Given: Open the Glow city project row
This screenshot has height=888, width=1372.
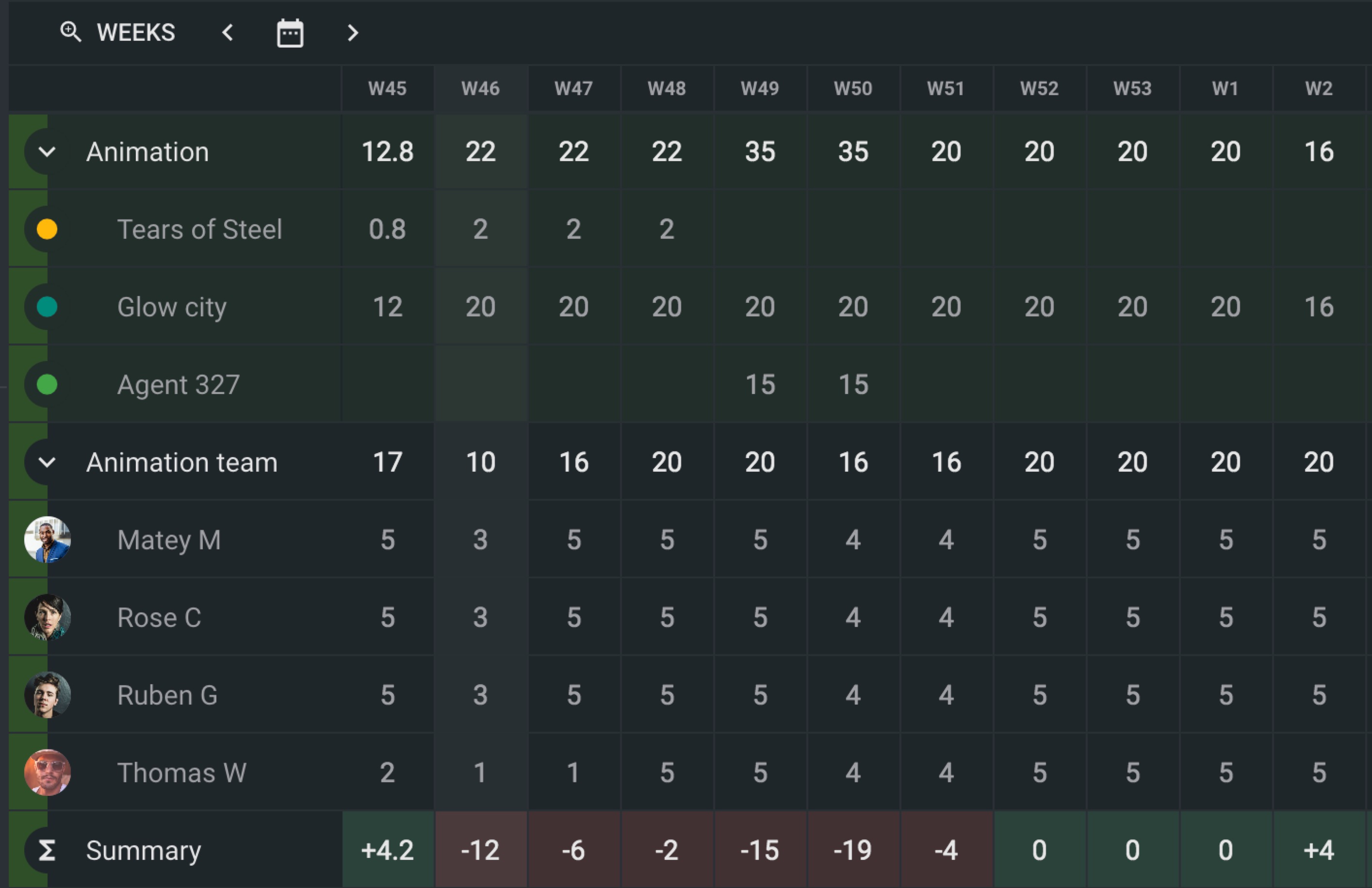Looking at the screenshot, I should 172,307.
